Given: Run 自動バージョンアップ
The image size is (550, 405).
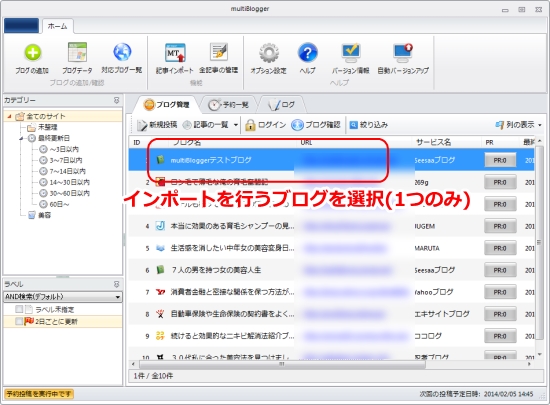Looking at the screenshot, I should pyautogui.click(x=403, y=58).
